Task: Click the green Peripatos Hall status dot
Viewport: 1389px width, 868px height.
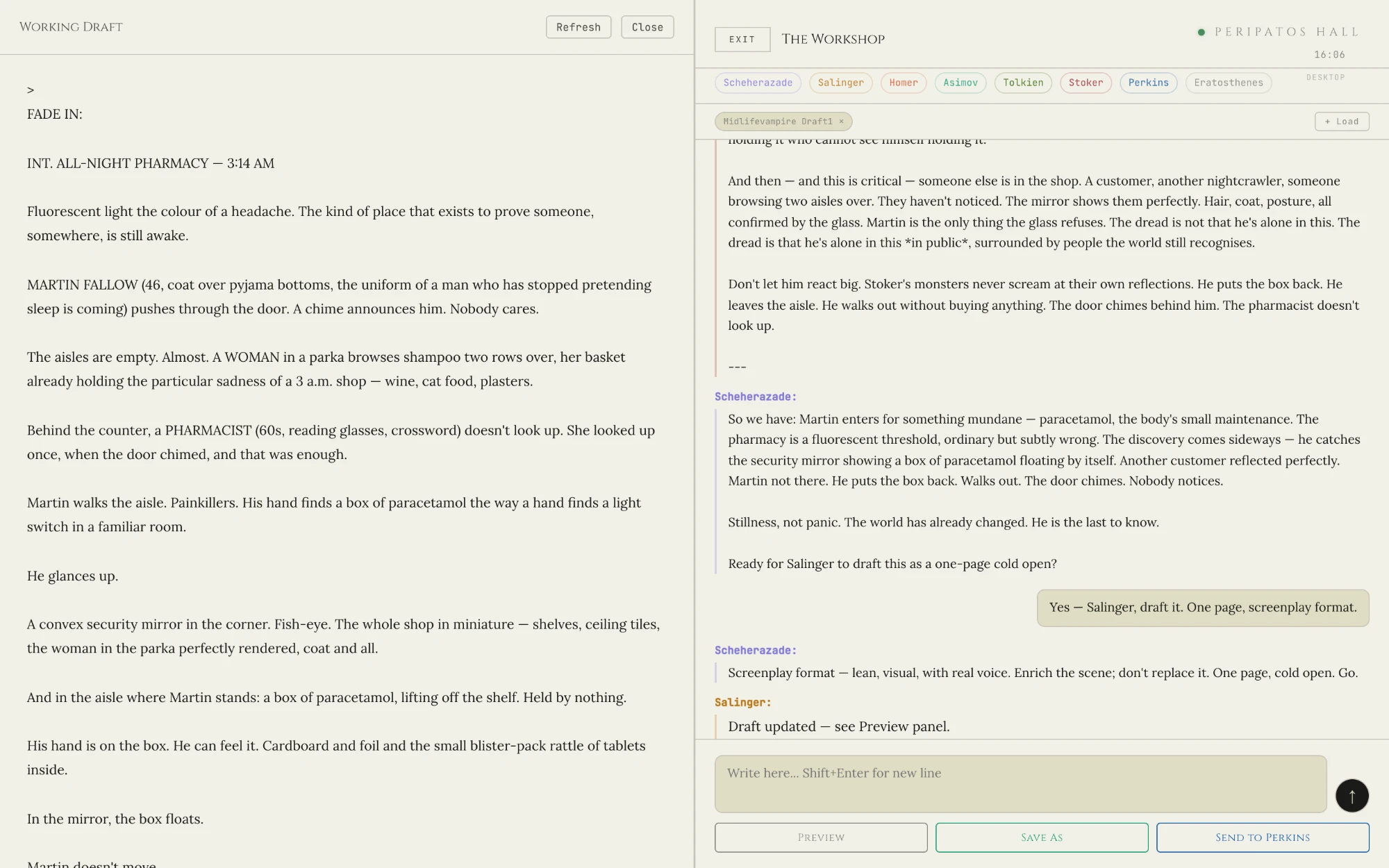Action: (x=1201, y=32)
